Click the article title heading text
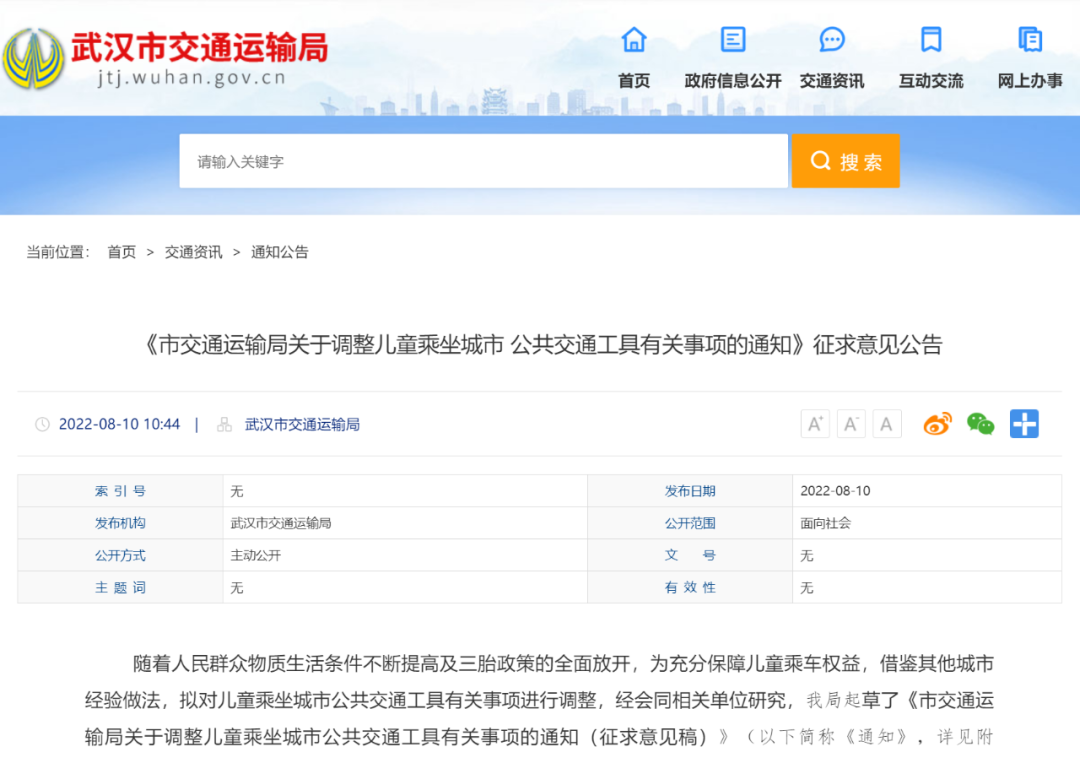 (x=540, y=345)
